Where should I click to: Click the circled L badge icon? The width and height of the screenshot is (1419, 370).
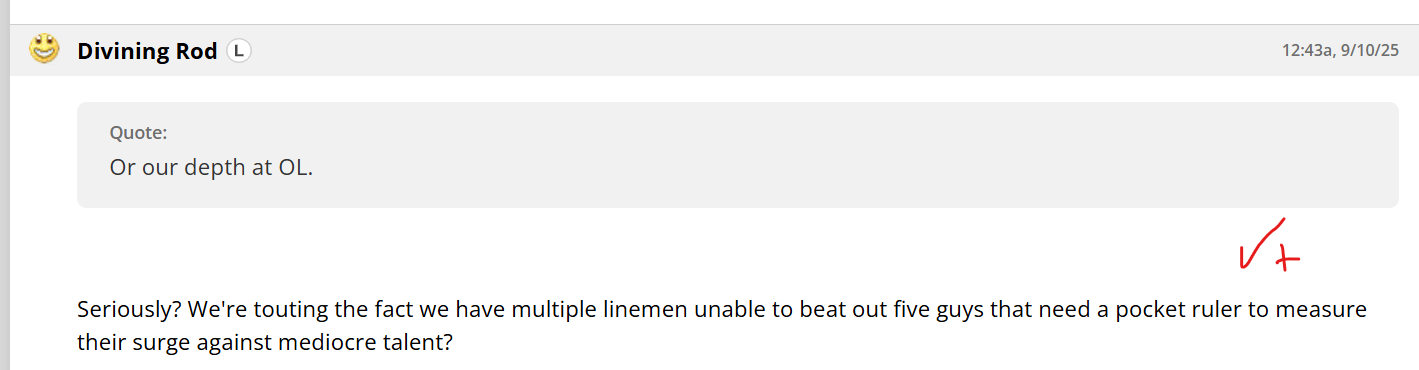pos(238,51)
